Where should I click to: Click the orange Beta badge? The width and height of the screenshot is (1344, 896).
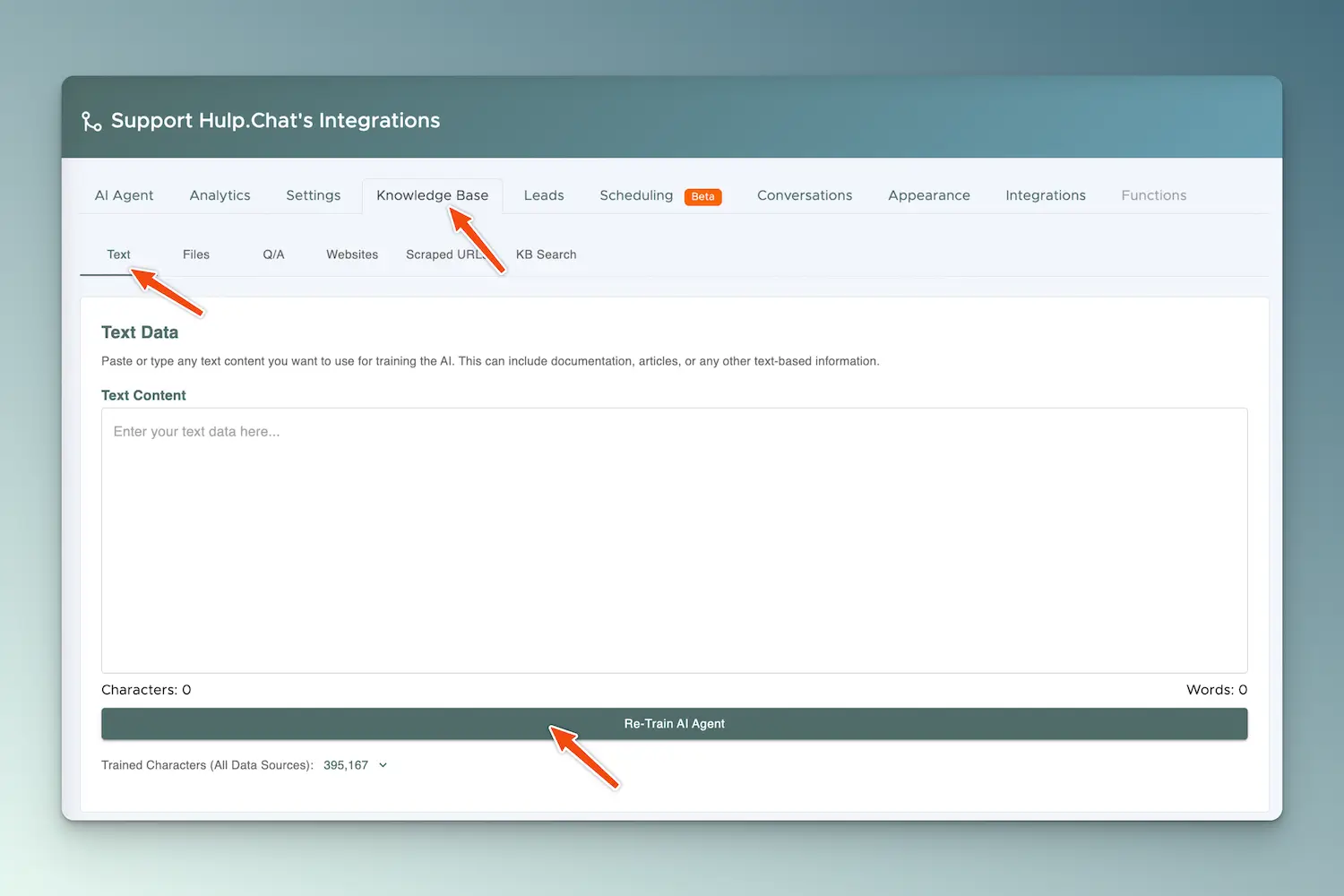pyautogui.click(x=703, y=196)
